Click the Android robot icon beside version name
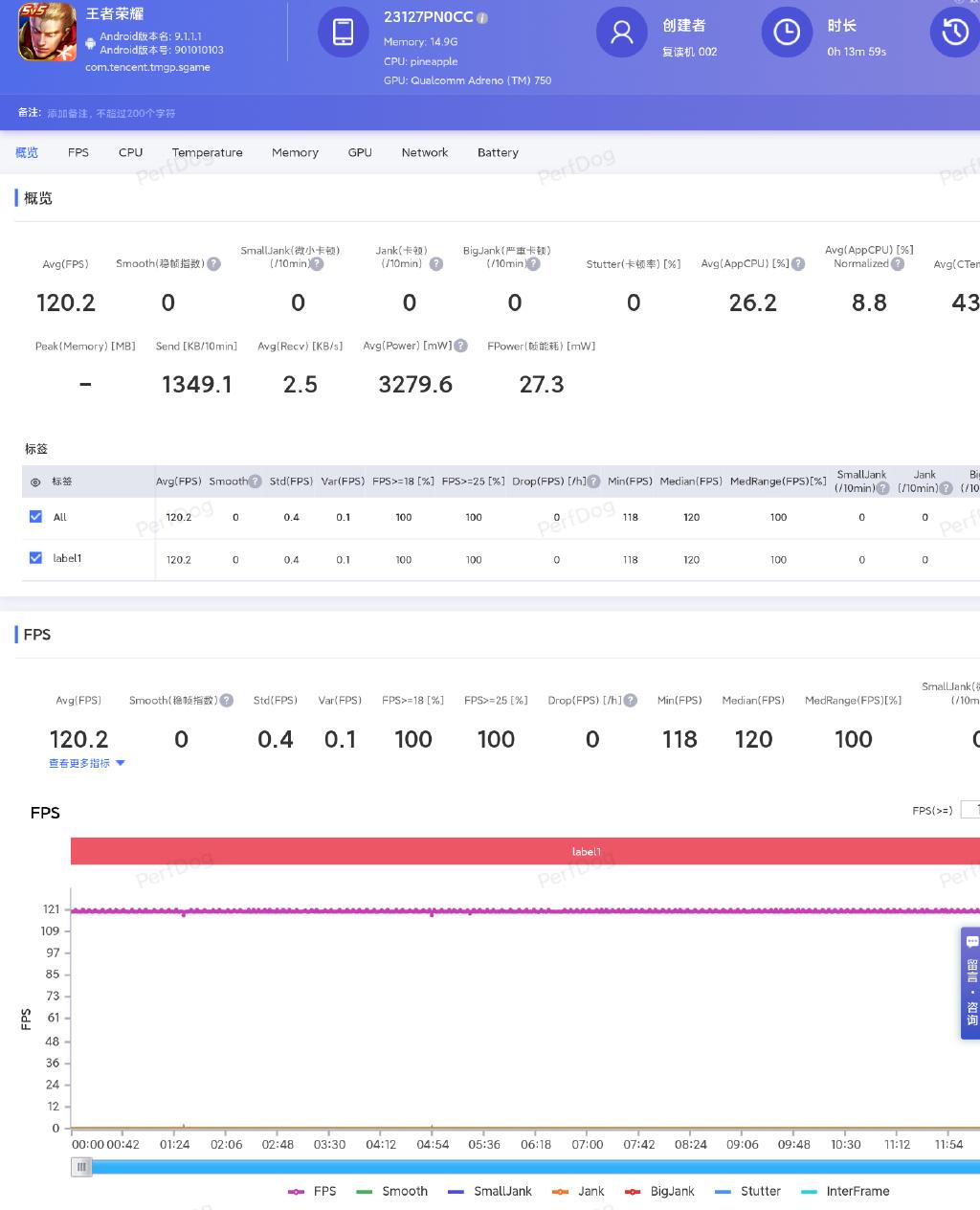The width and height of the screenshot is (980, 1210). pyautogui.click(x=91, y=42)
